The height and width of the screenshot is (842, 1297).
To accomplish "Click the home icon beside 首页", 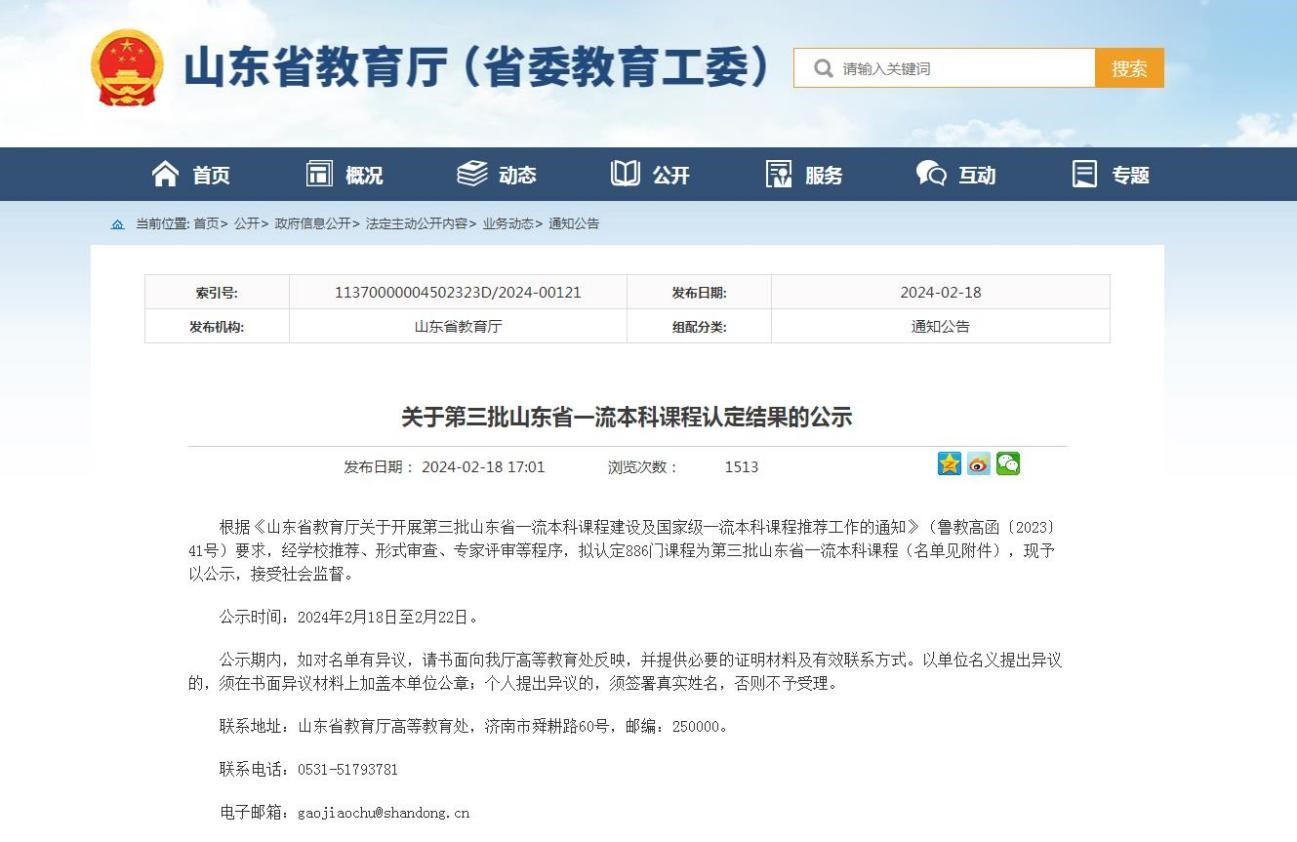I will [165, 174].
